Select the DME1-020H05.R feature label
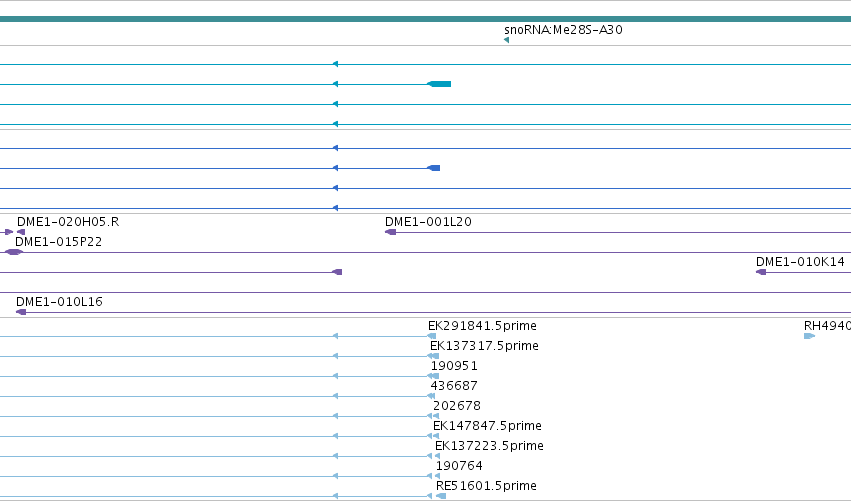This screenshot has width=851, height=501. pyautogui.click(x=68, y=221)
